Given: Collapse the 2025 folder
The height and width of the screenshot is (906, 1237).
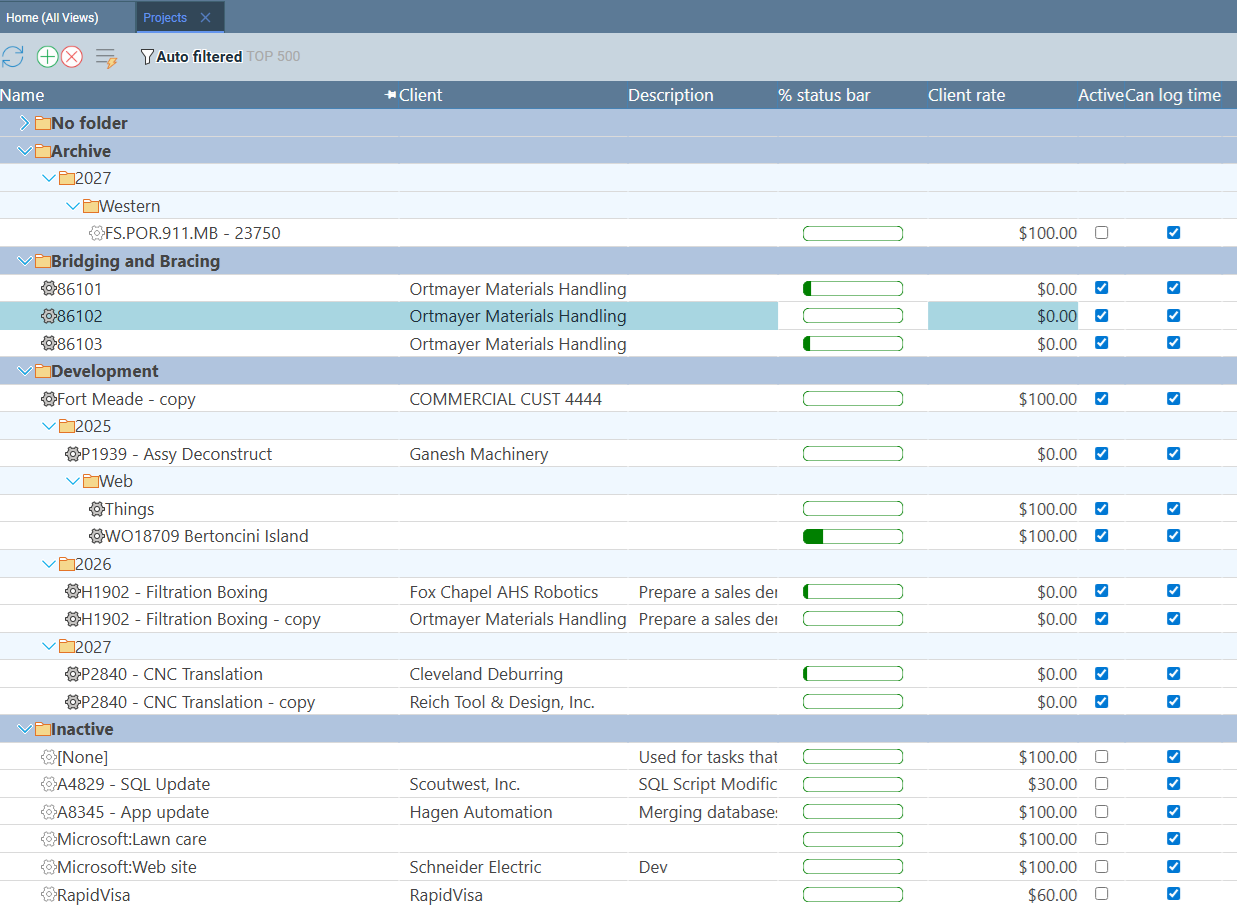Looking at the screenshot, I should (x=49, y=426).
